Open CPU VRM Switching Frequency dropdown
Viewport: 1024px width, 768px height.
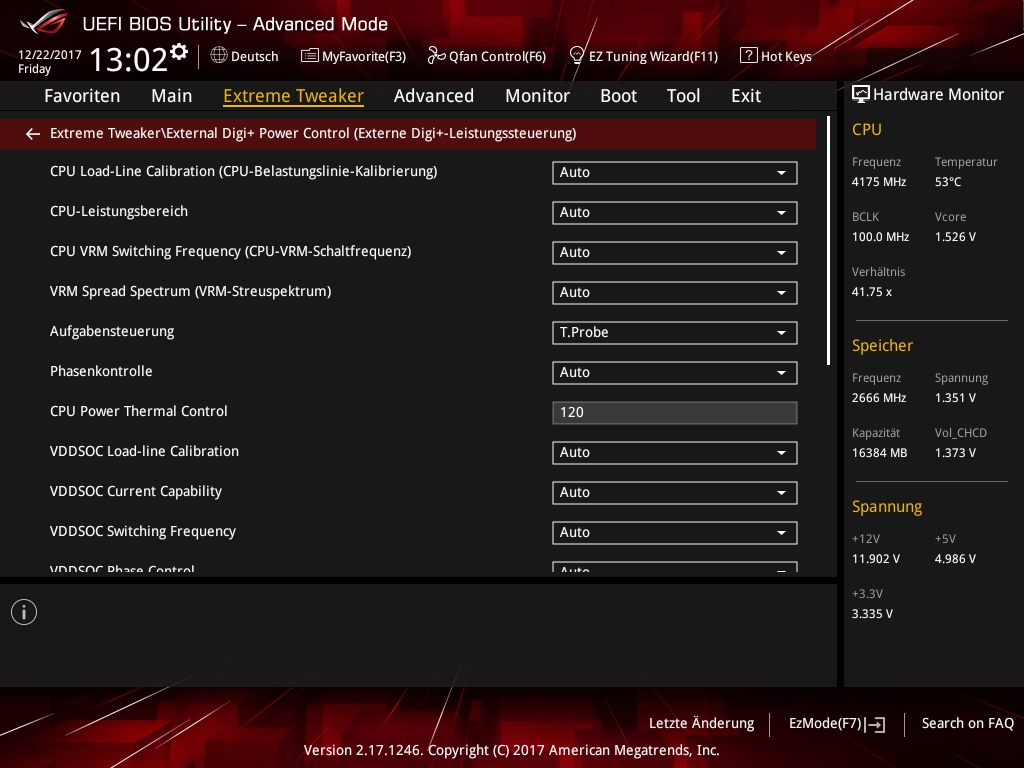(675, 252)
